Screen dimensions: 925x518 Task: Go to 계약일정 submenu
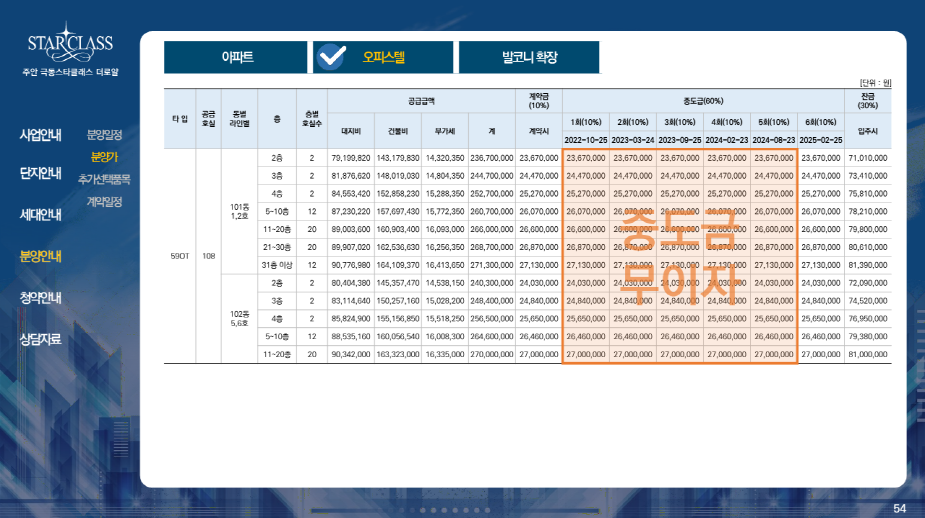[x=104, y=201]
